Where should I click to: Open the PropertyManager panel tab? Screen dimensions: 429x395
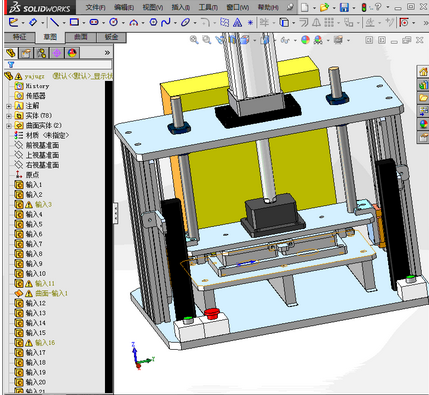[26, 53]
